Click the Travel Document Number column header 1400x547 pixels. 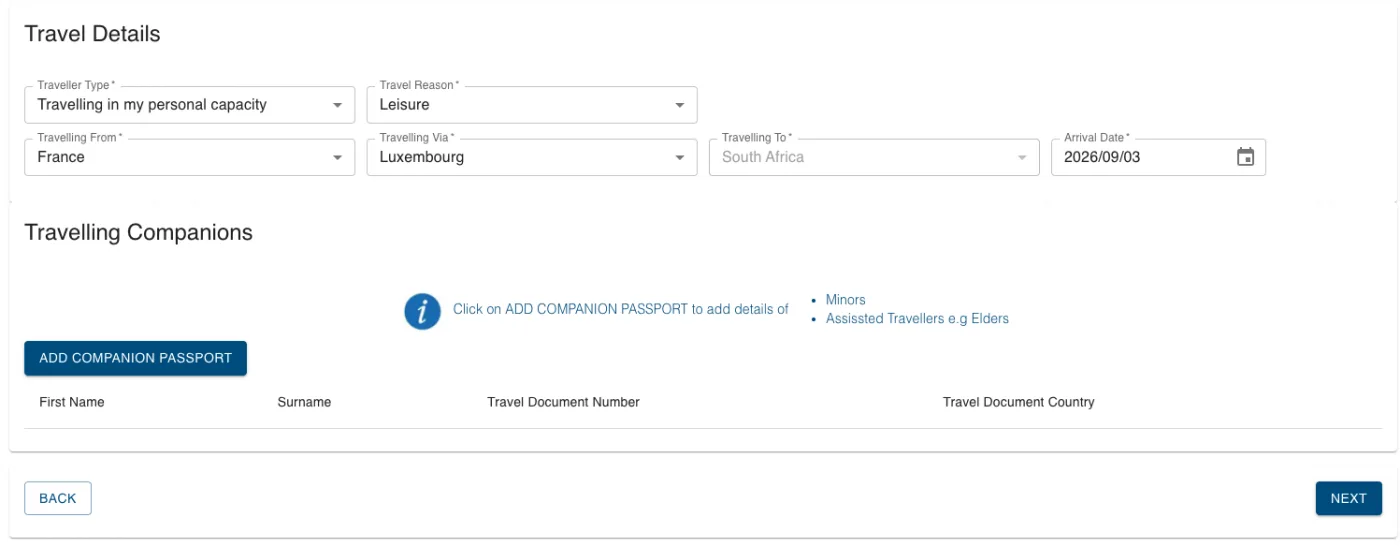[x=563, y=402]
